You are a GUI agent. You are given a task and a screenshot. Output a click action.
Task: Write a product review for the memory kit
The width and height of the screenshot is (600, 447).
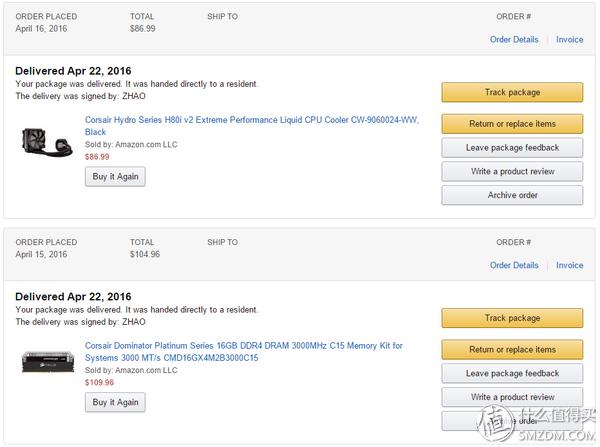tap(512, 397)
